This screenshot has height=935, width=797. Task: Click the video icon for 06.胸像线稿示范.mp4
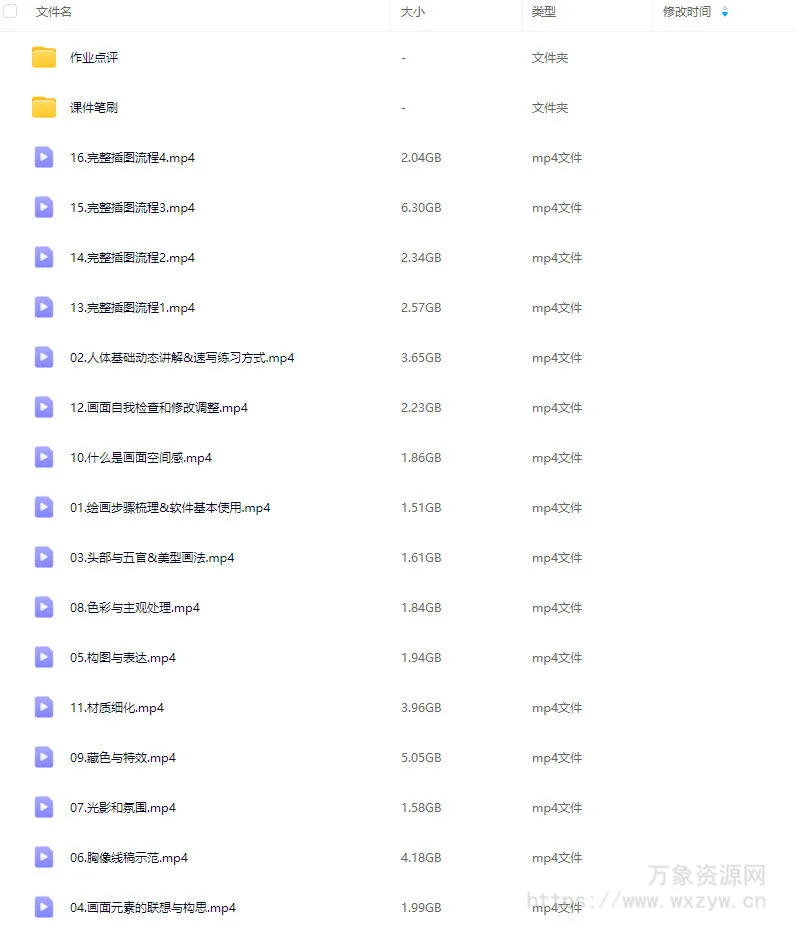pos(44,857)
